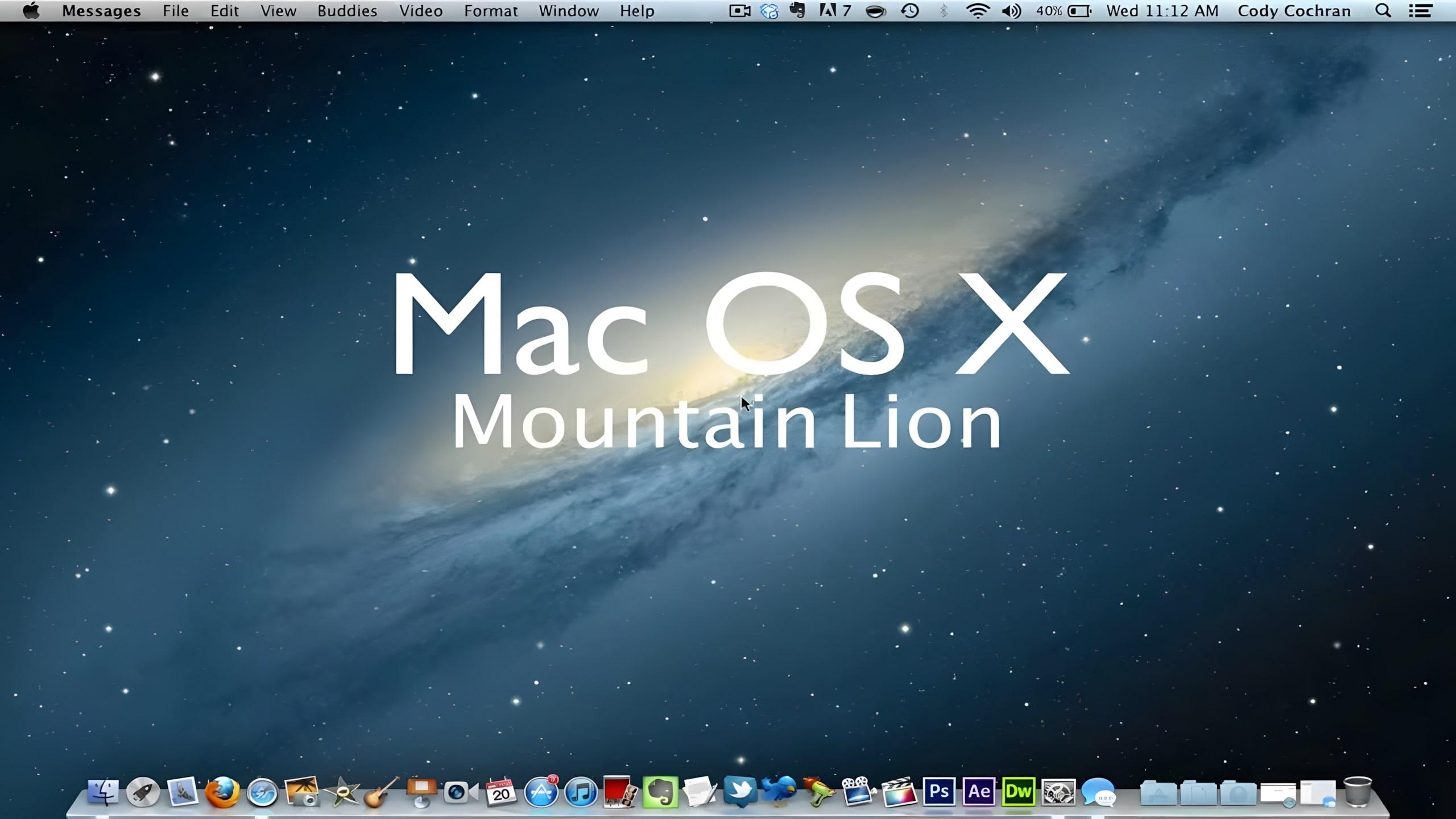
Task: Open System Preferences gears icon in Dock
Action: click(x=1058, y=792)
